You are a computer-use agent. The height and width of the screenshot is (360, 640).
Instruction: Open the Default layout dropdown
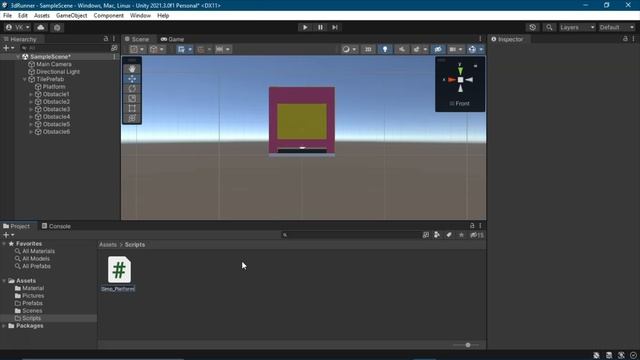click(x=617, y=27)
